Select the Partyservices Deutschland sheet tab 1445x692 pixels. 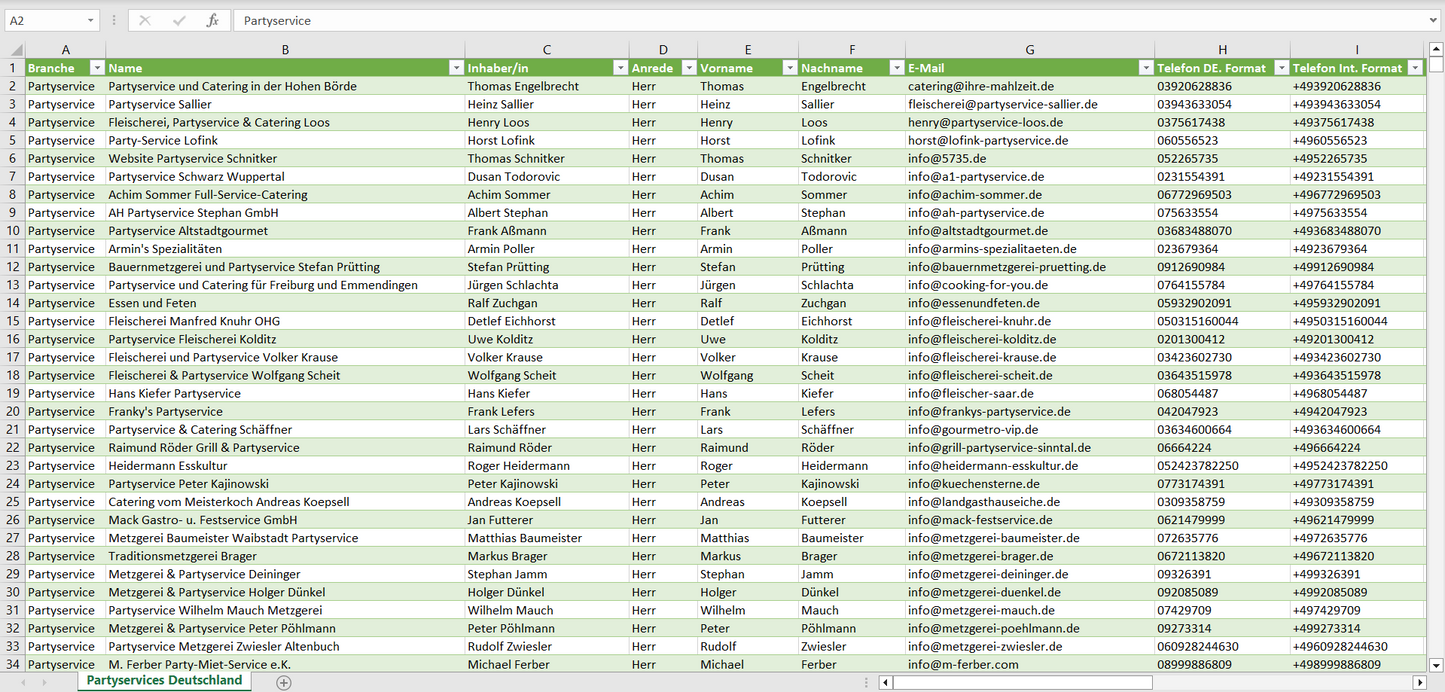pos(164,680)
